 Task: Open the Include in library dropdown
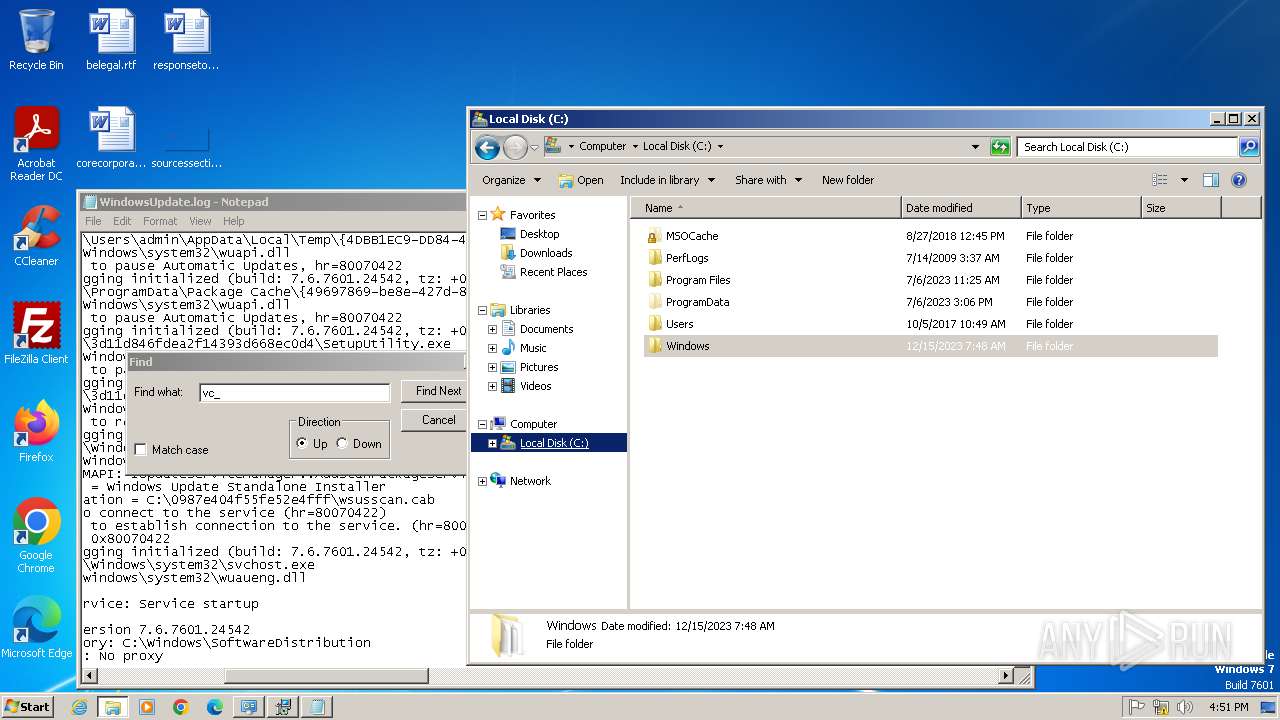coord(667,180)
